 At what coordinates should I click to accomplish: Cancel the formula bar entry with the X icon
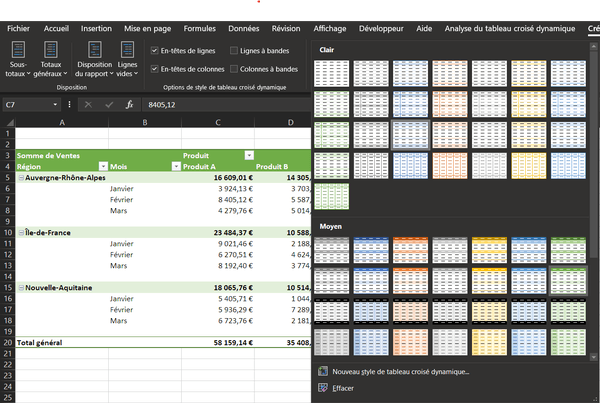pyautogui.click(x=88, y=104)
